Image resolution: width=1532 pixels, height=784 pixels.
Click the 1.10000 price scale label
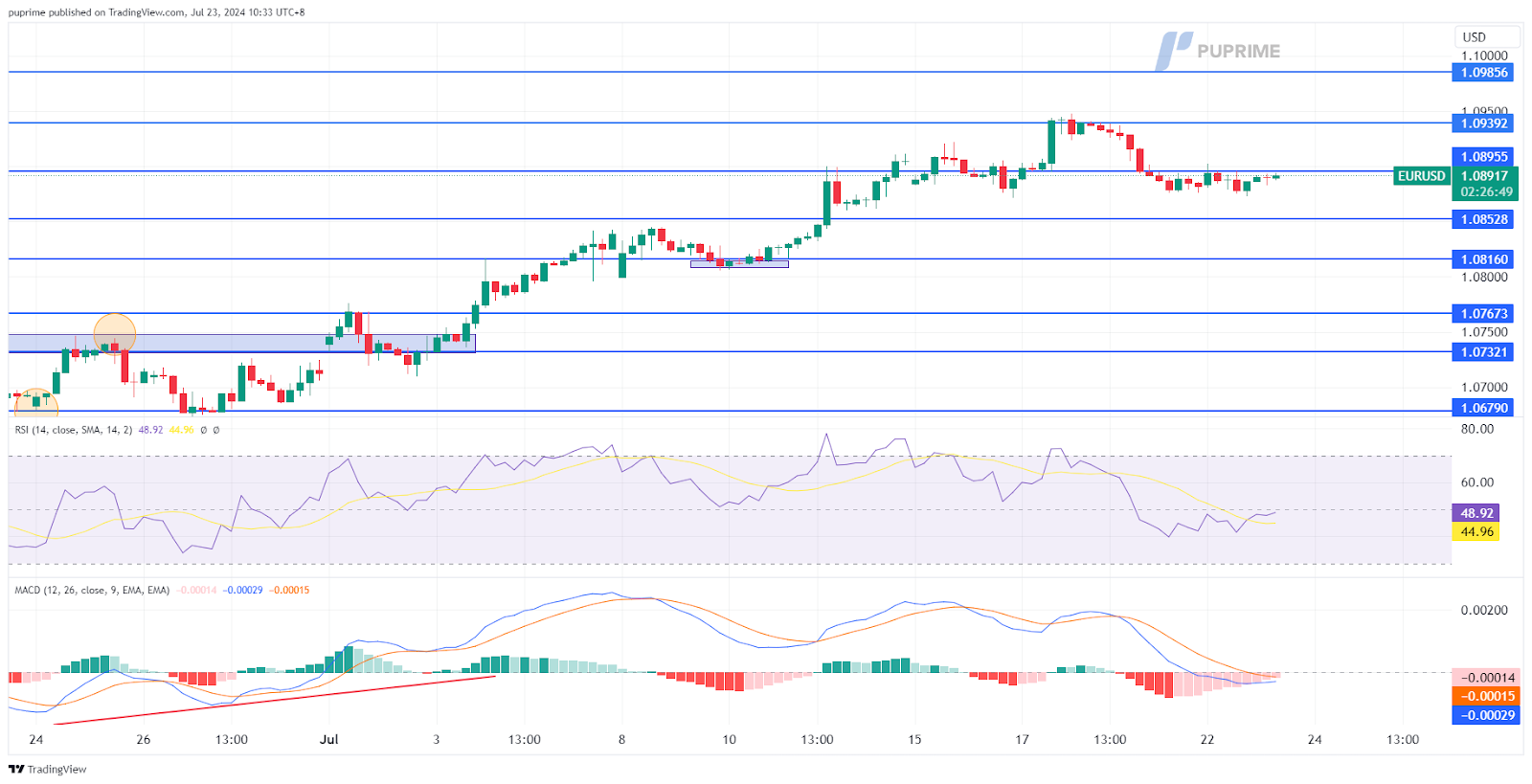coord(1484,56)
